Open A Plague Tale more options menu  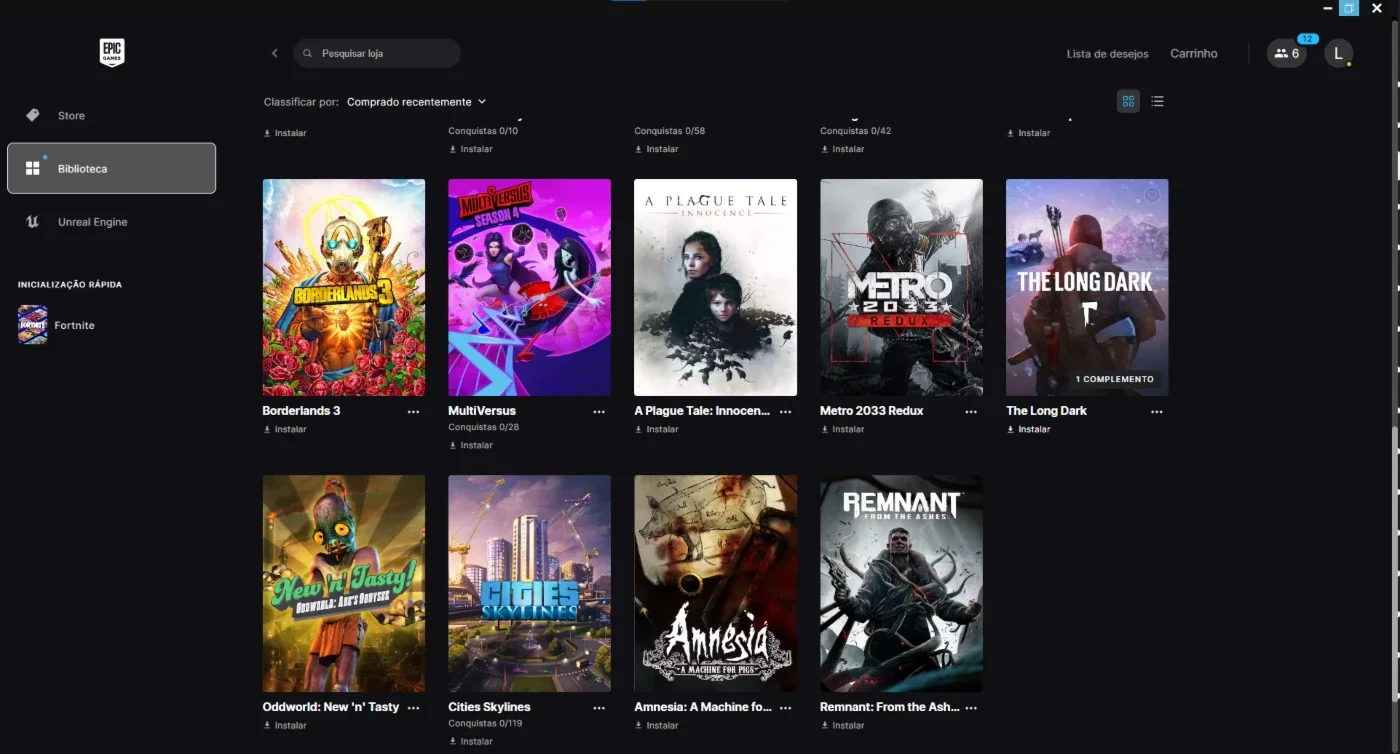785,412
